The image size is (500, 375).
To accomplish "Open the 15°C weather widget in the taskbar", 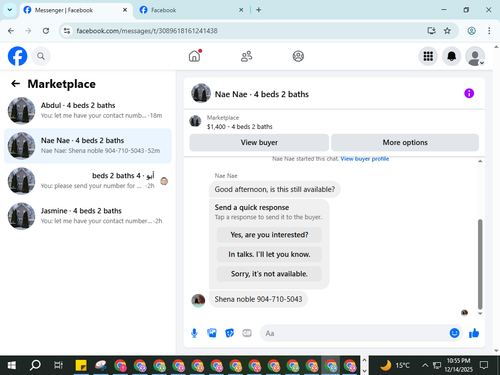I will [x=395, y=365].
